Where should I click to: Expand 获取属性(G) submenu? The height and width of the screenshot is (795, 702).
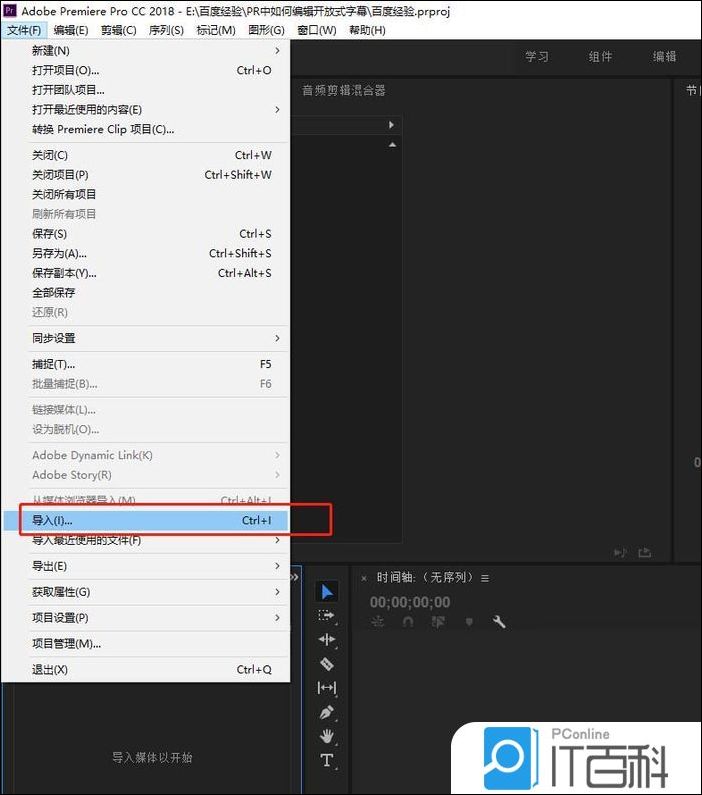pyautogui.click(x=145, y=592)
